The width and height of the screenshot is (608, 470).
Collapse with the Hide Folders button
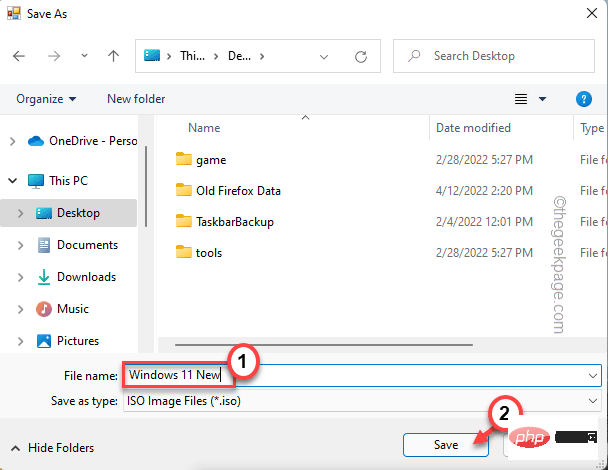[53, 448]
